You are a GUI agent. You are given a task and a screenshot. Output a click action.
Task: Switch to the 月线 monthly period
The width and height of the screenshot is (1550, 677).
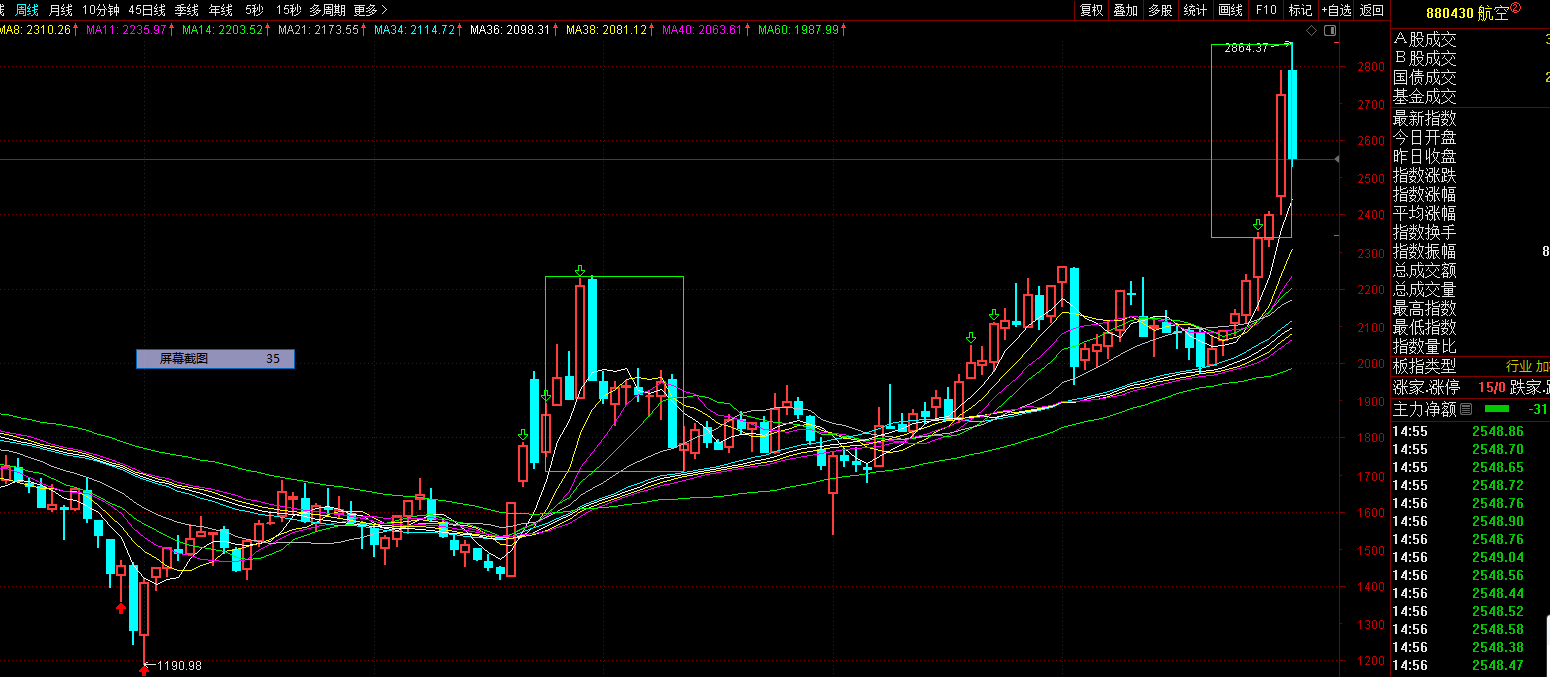pos(61,10)
